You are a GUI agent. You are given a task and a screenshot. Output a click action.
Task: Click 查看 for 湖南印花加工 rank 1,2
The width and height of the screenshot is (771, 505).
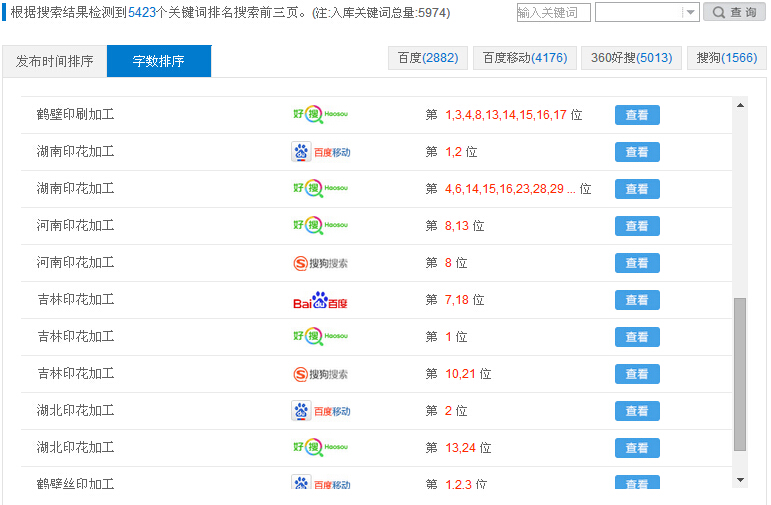(x=637, y=152)
